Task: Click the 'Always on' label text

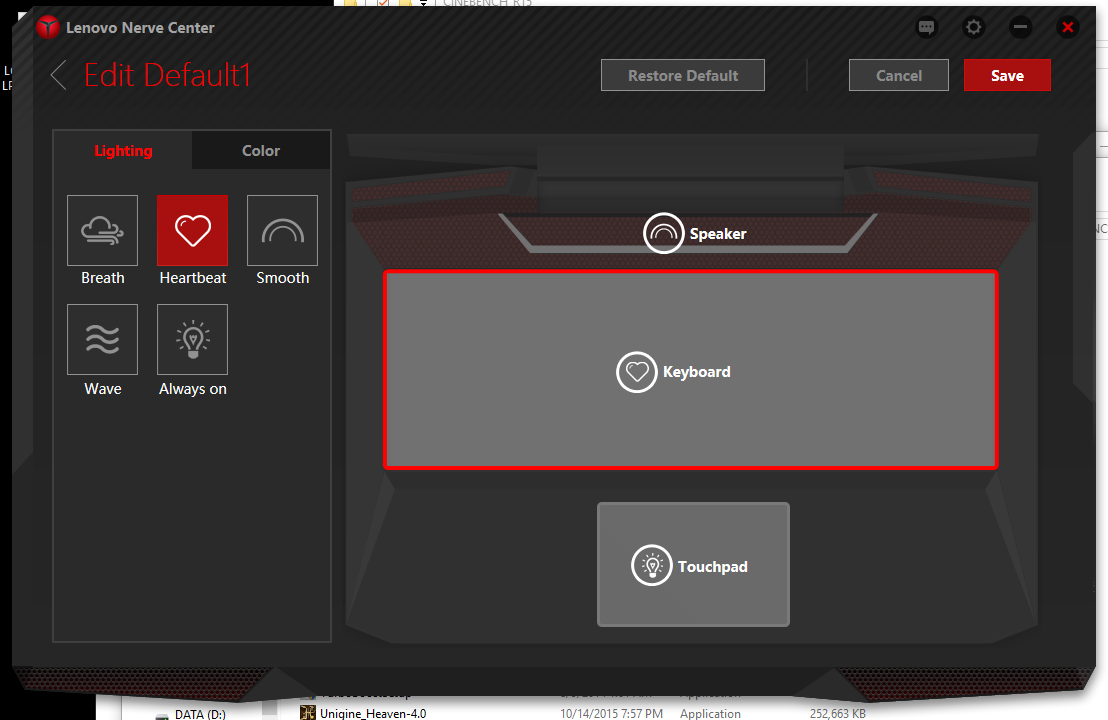Action: pos(193,389)
